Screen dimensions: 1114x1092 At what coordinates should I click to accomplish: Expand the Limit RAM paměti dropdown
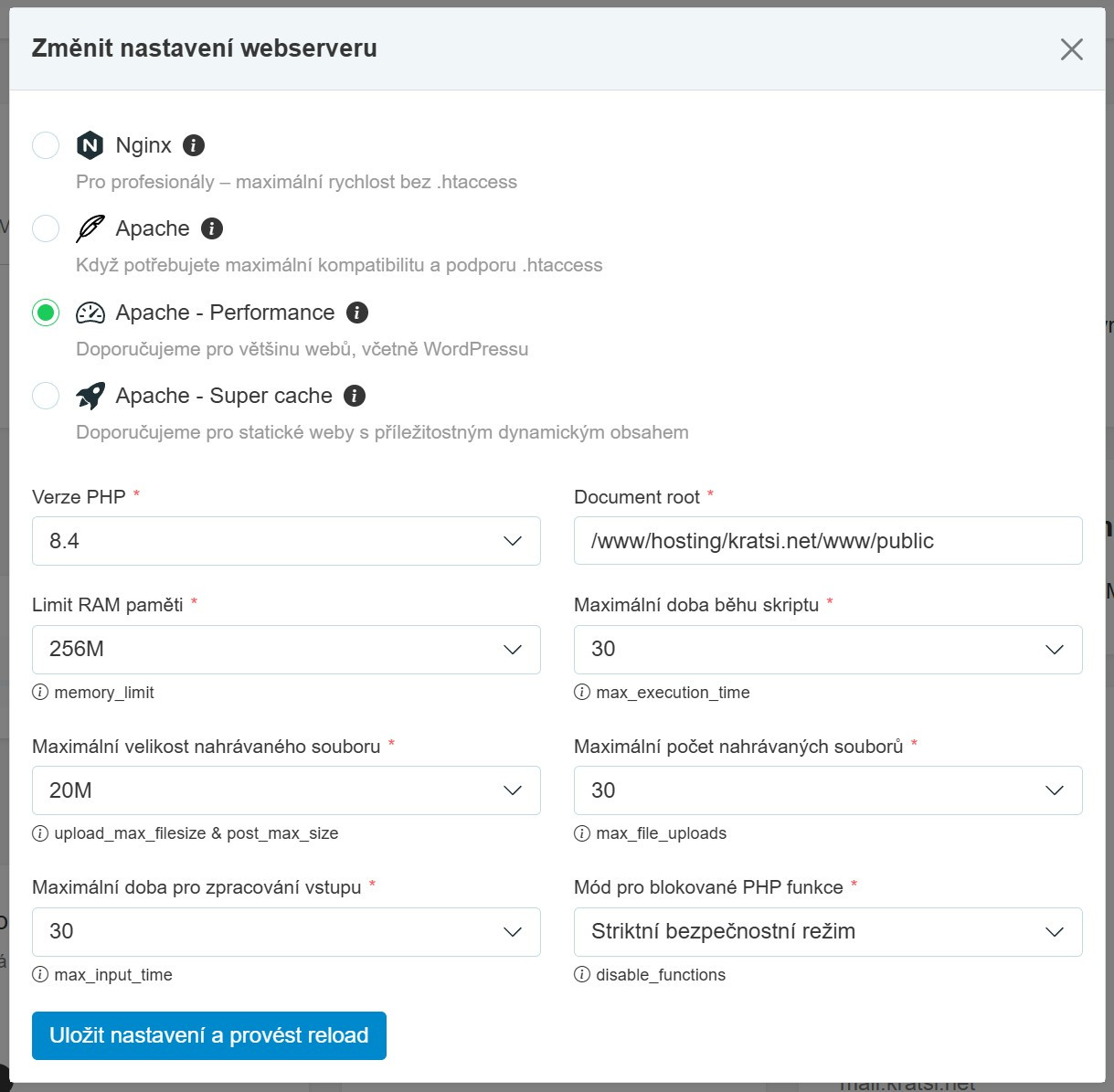click(x=286, y=650)
